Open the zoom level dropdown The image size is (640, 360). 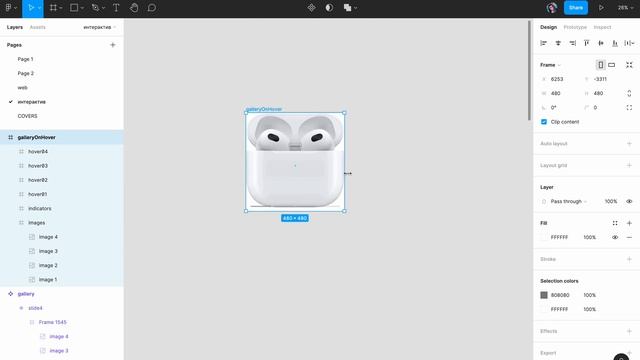tap(625, 8)
